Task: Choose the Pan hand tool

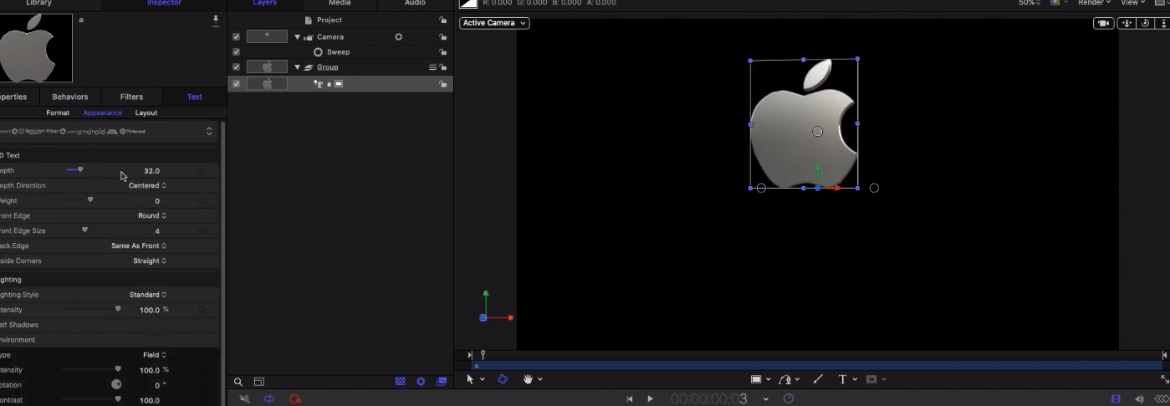Action: click(528, 379)
